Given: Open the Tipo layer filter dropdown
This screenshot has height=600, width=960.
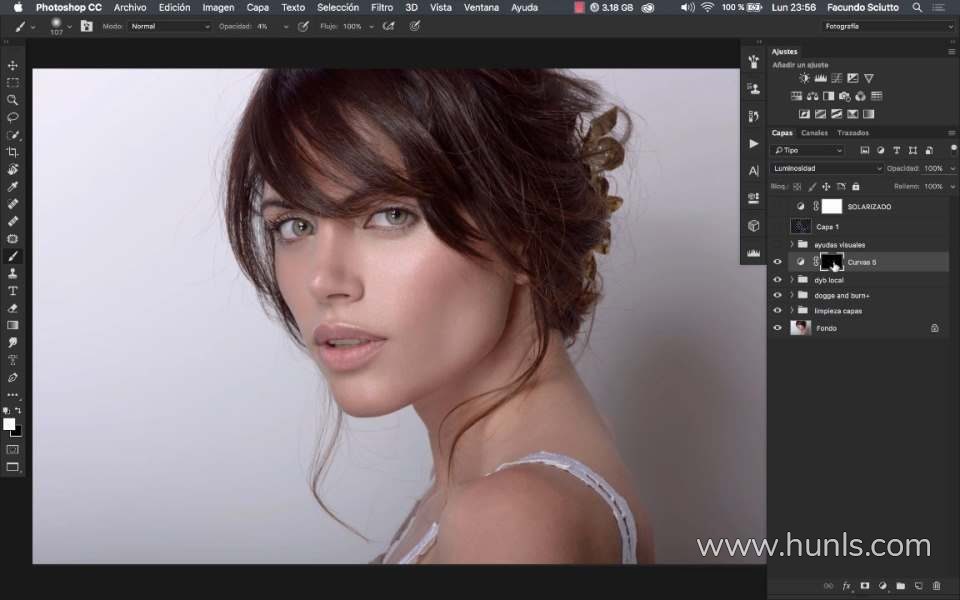Looking at the screenshot, I should coord(808,150).
